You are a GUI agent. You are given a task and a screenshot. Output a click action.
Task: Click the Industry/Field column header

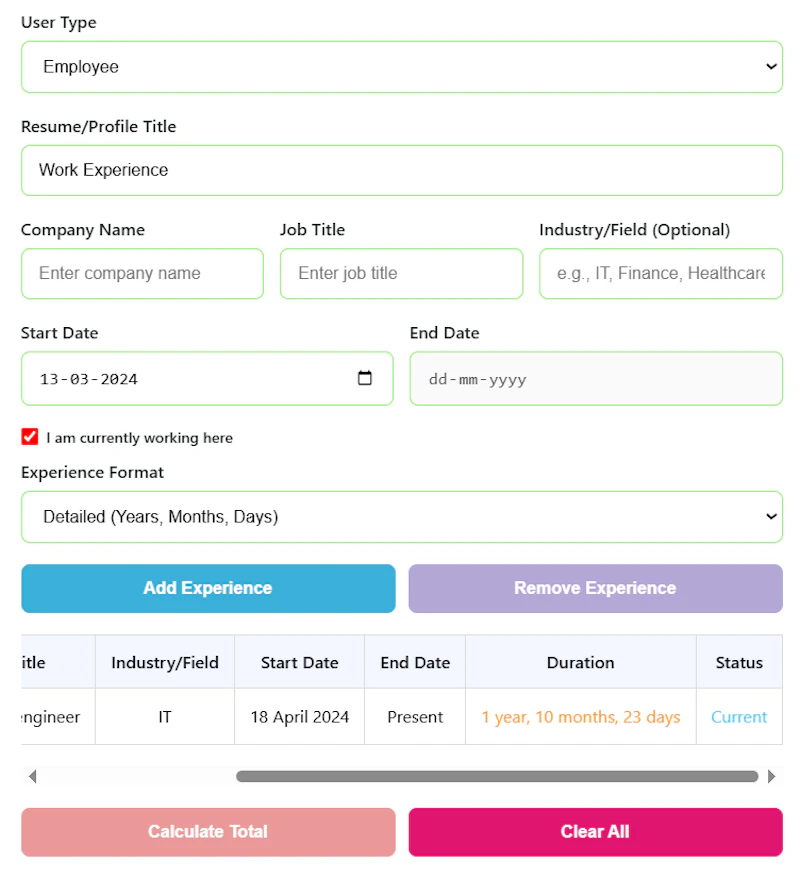(165, 662)
